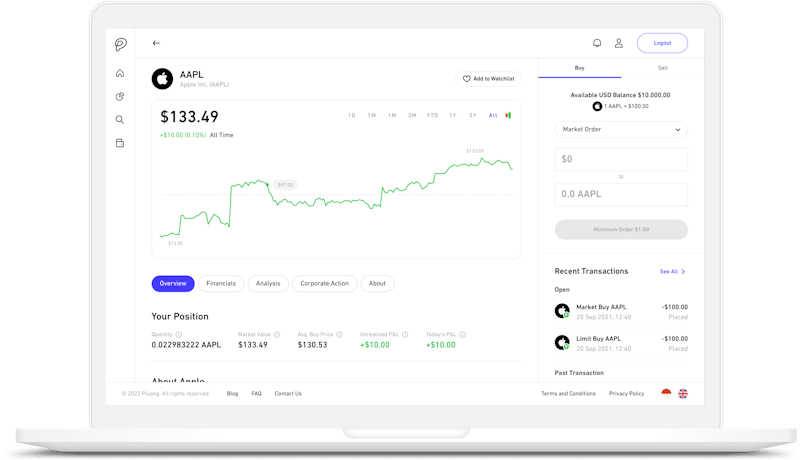The height and width of the screenshot is (460, 800).
Task: Show info for Market Value
Action: point(277,335)
